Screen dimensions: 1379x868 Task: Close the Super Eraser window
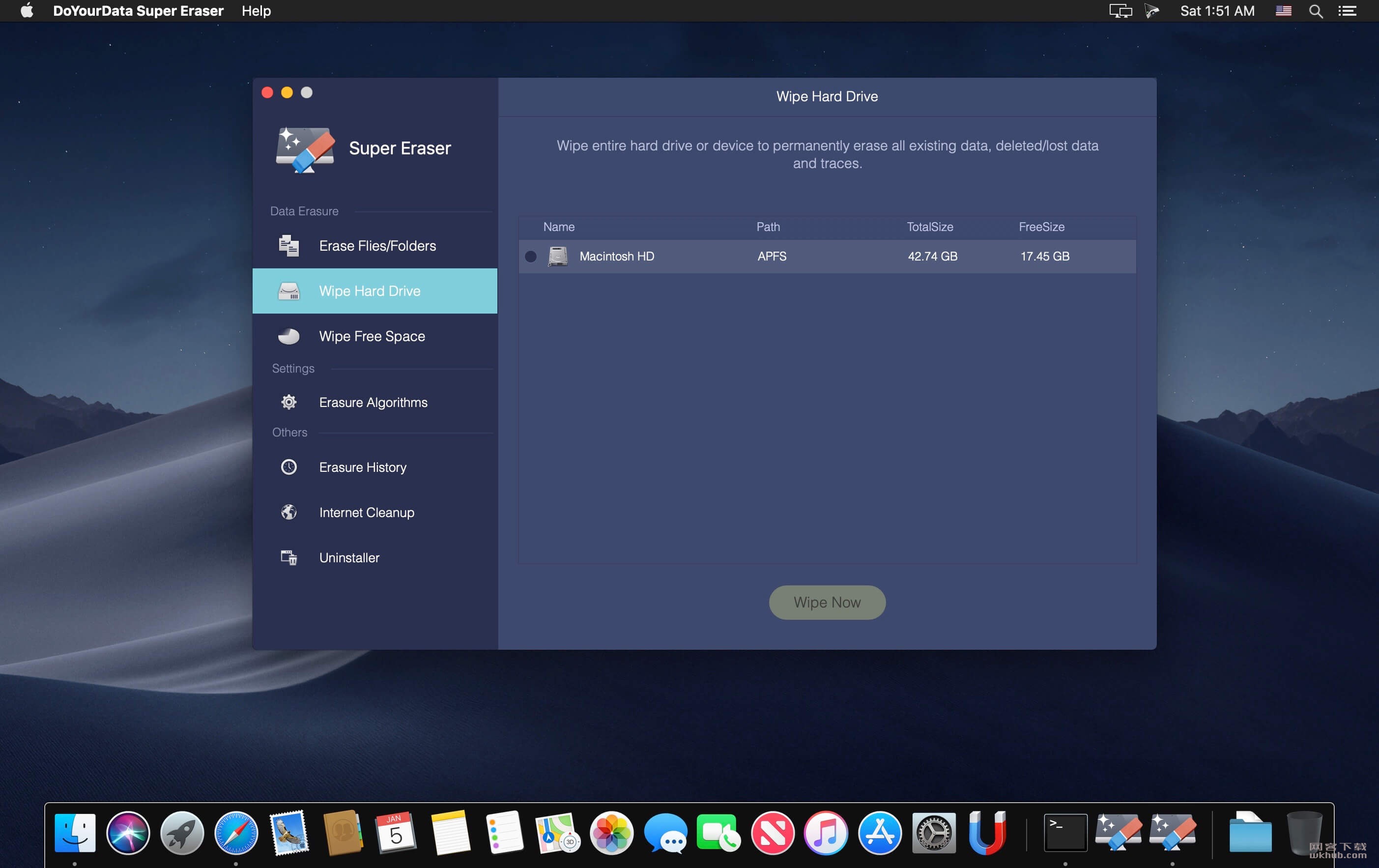tap(267, 92)
